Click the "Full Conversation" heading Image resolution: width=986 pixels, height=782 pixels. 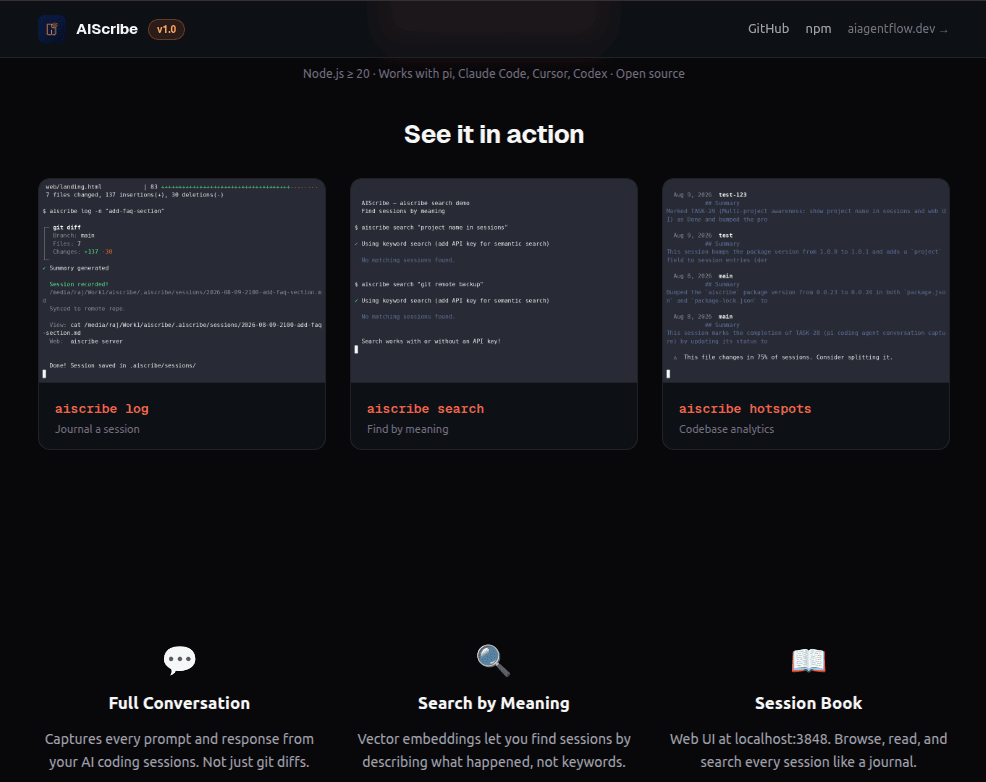point(179,703)
